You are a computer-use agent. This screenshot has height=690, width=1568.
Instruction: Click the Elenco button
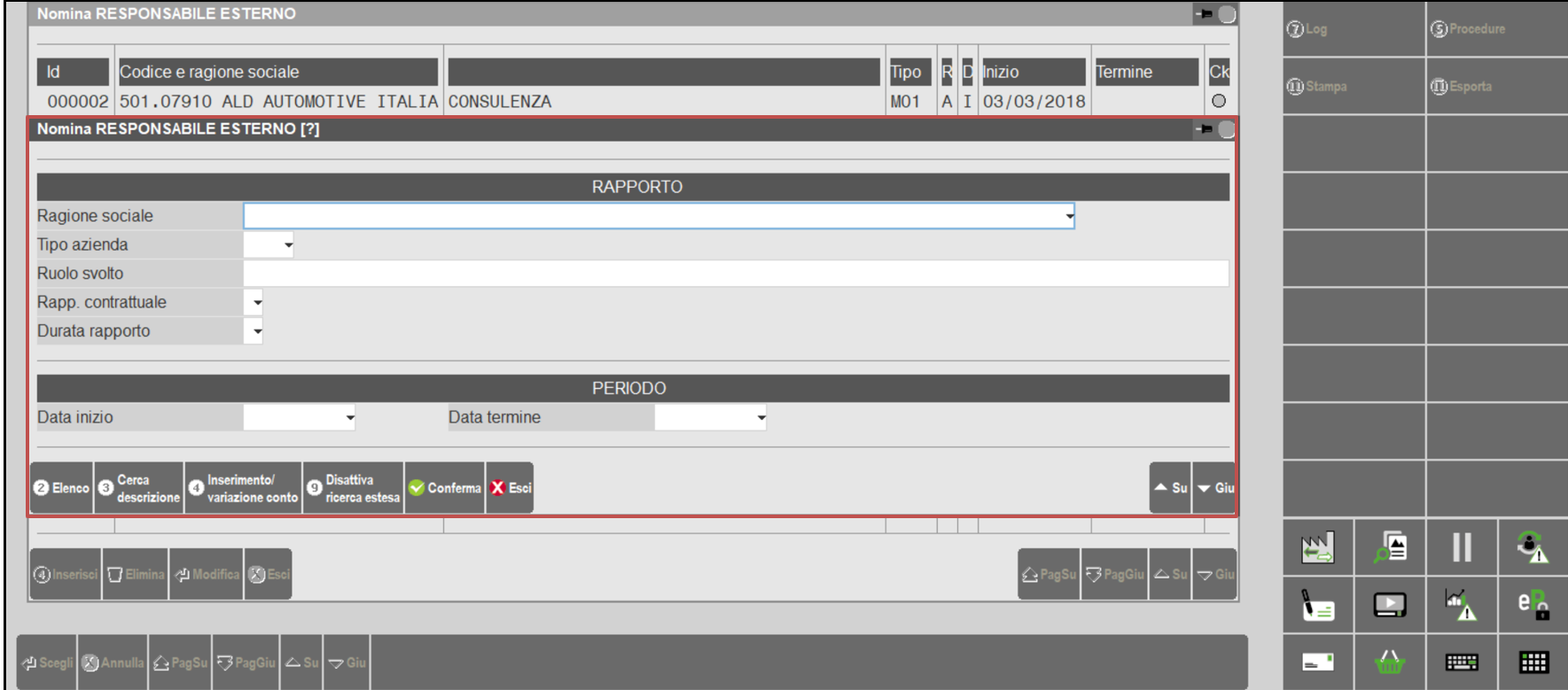(x=62, y=488)
